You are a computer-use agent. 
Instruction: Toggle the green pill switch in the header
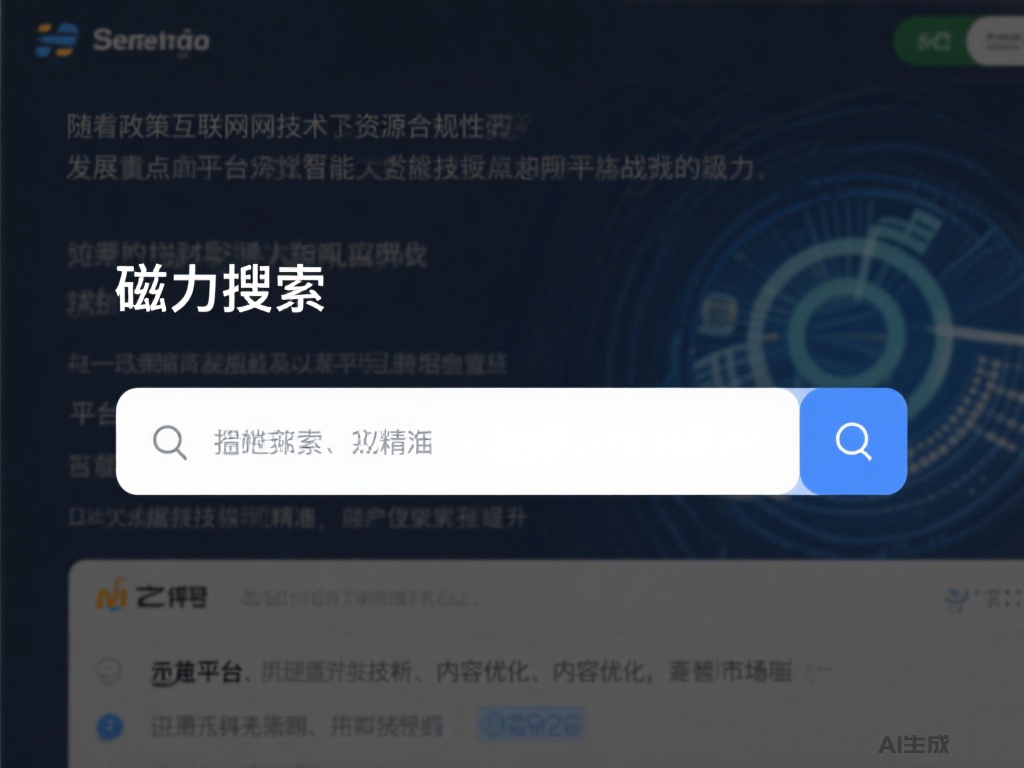[933, 41]
